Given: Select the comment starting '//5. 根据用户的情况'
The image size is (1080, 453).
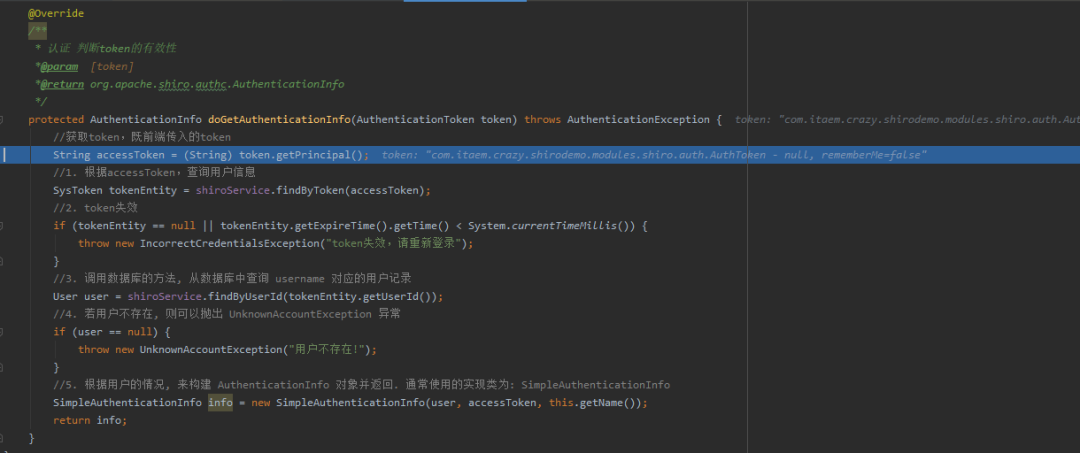Looking at the screenshot, I should [362, 385].
